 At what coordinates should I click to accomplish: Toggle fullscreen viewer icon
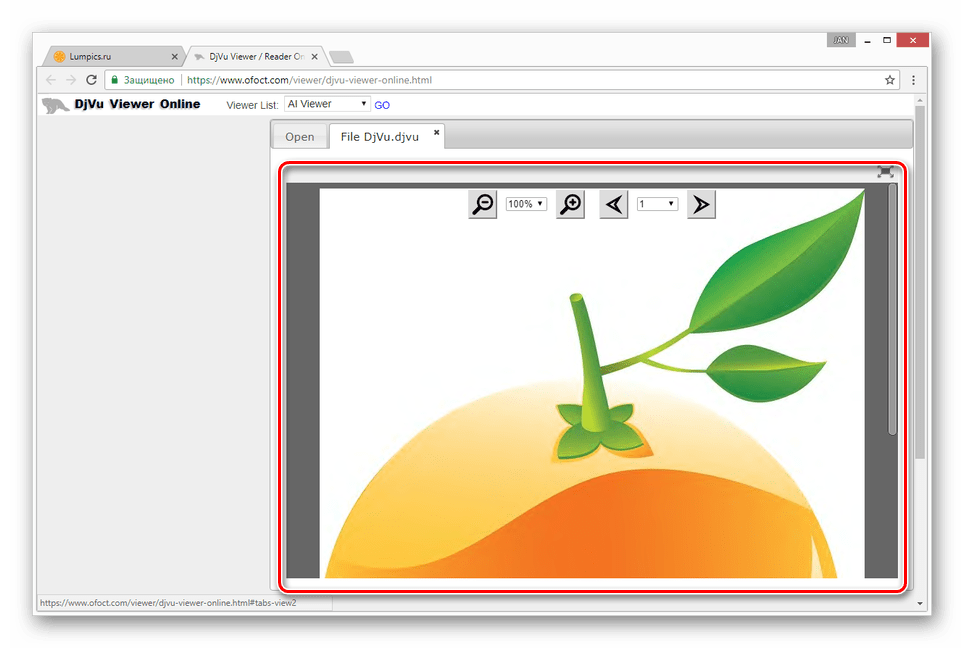coord(885,172)
